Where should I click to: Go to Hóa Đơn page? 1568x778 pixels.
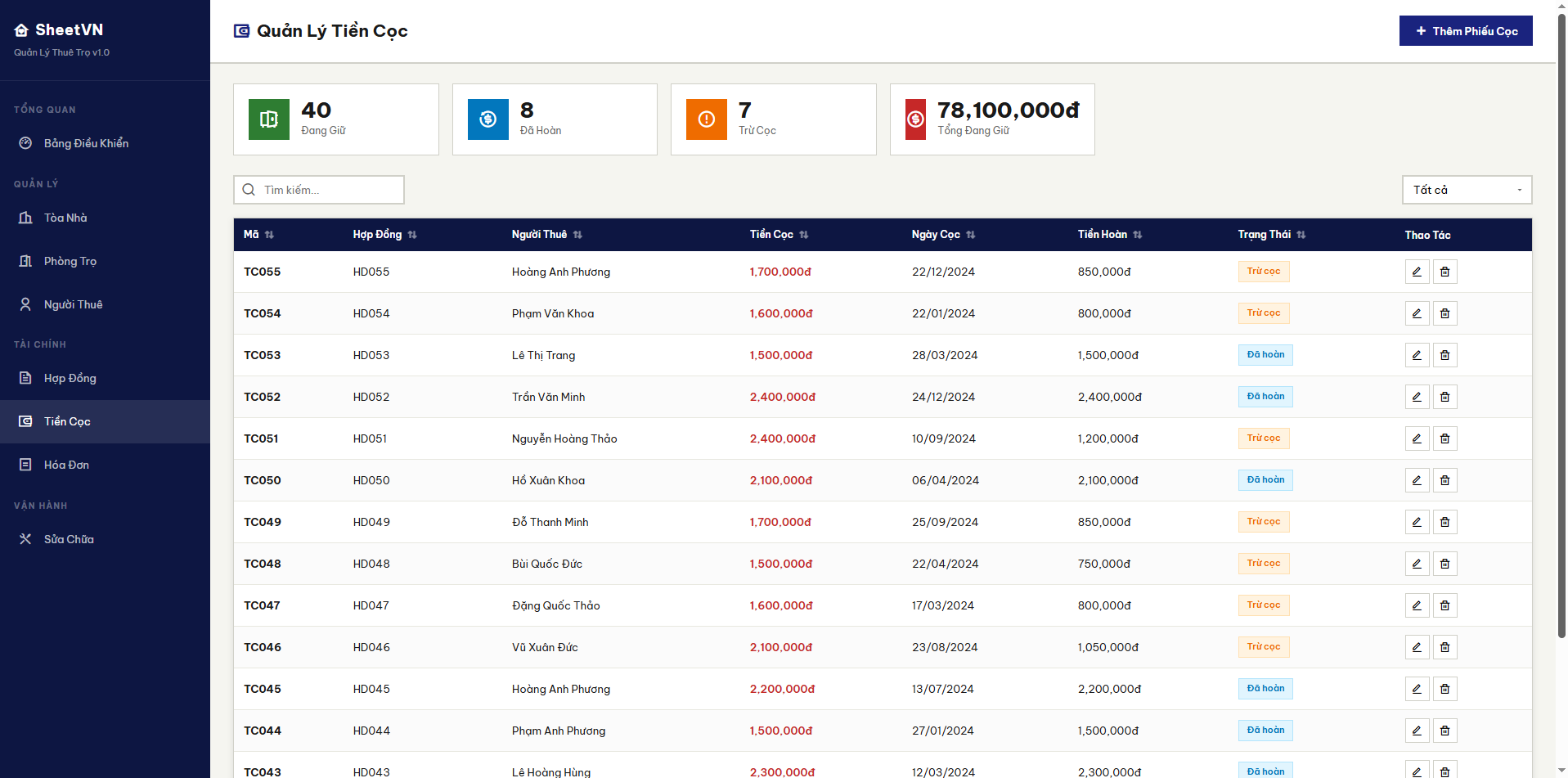coord(105,465)
